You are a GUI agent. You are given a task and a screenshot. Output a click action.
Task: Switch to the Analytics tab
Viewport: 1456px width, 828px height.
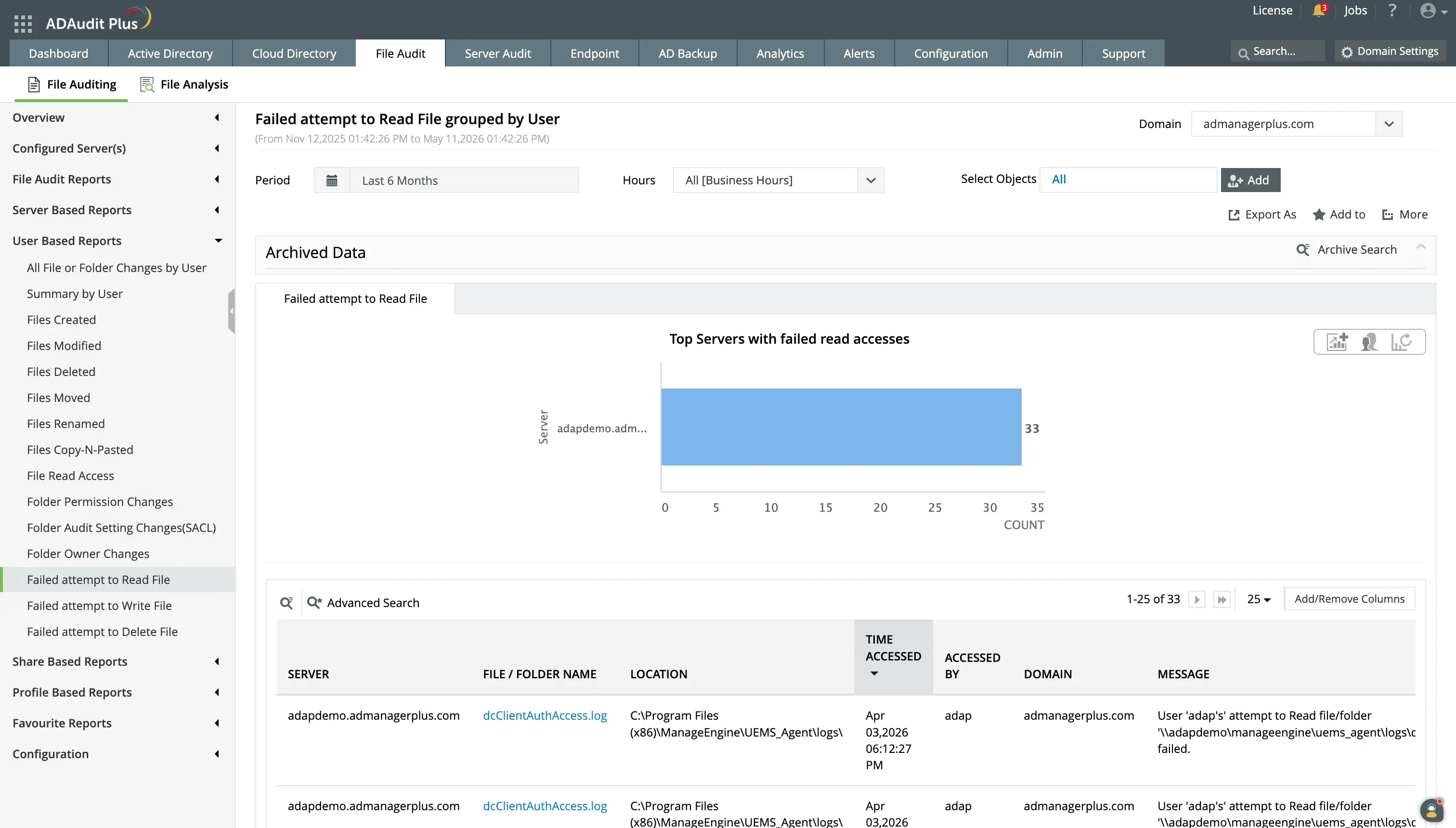780,53
